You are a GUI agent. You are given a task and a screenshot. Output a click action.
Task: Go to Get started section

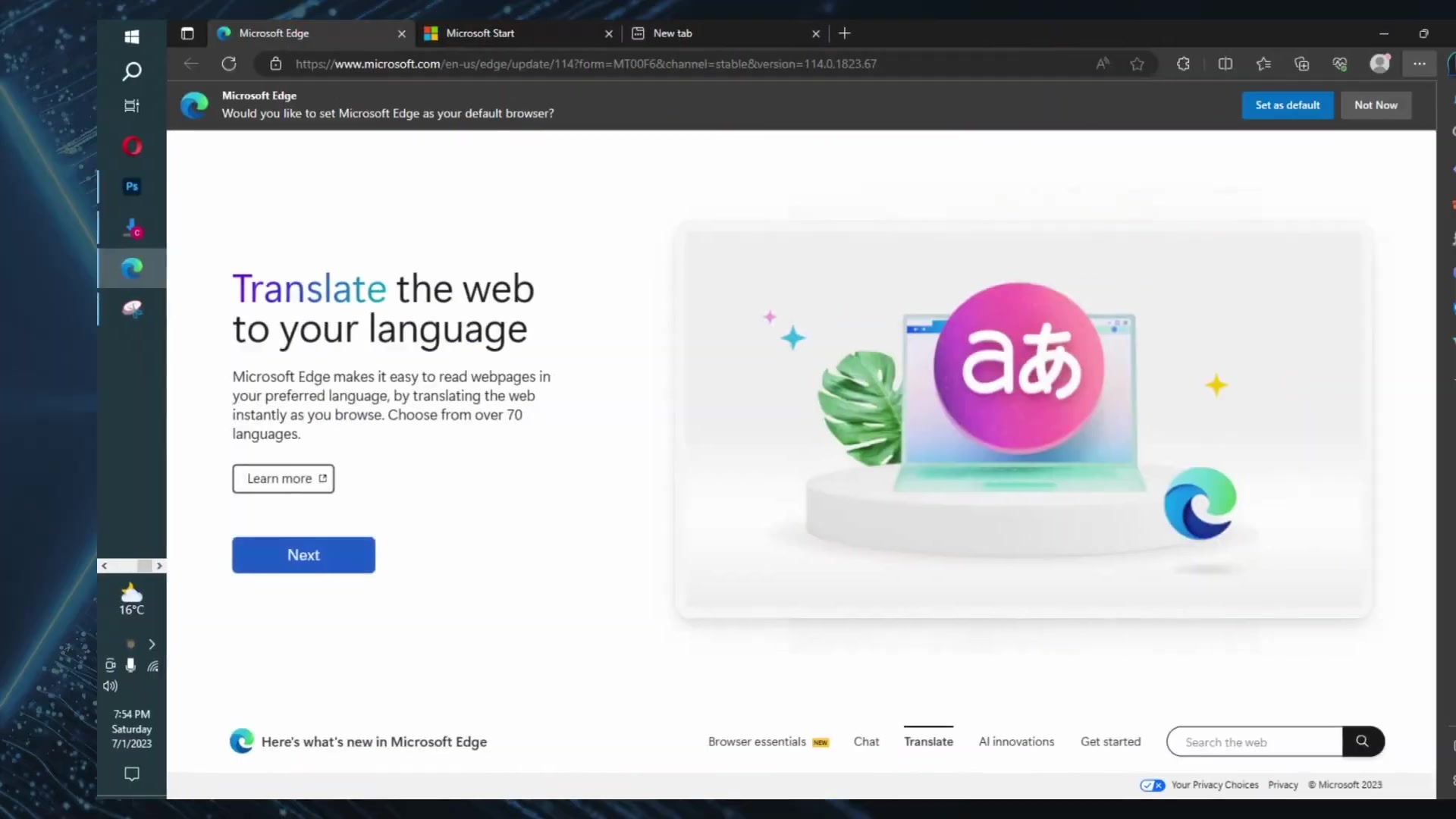pyautogui.click(x=1110, y=742)
